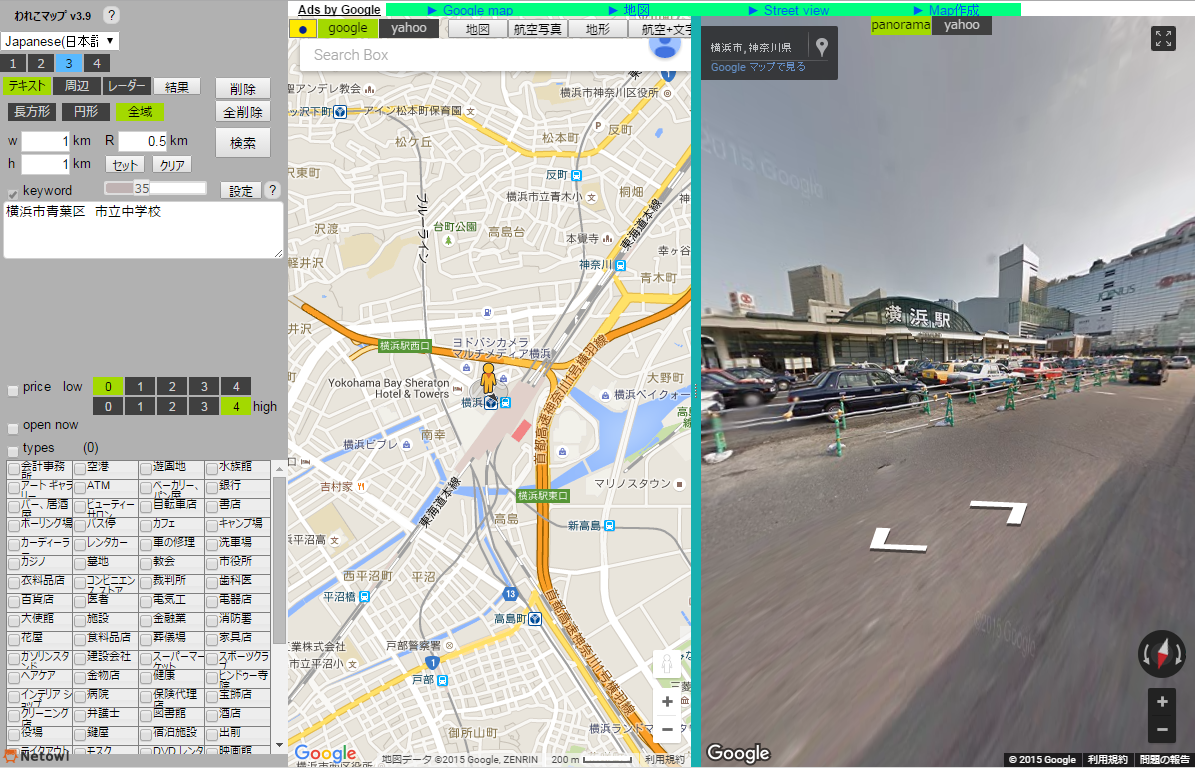Open the Street view link in top bar
This screenshot has height=768, width=1195.
[x=796, y=10]
